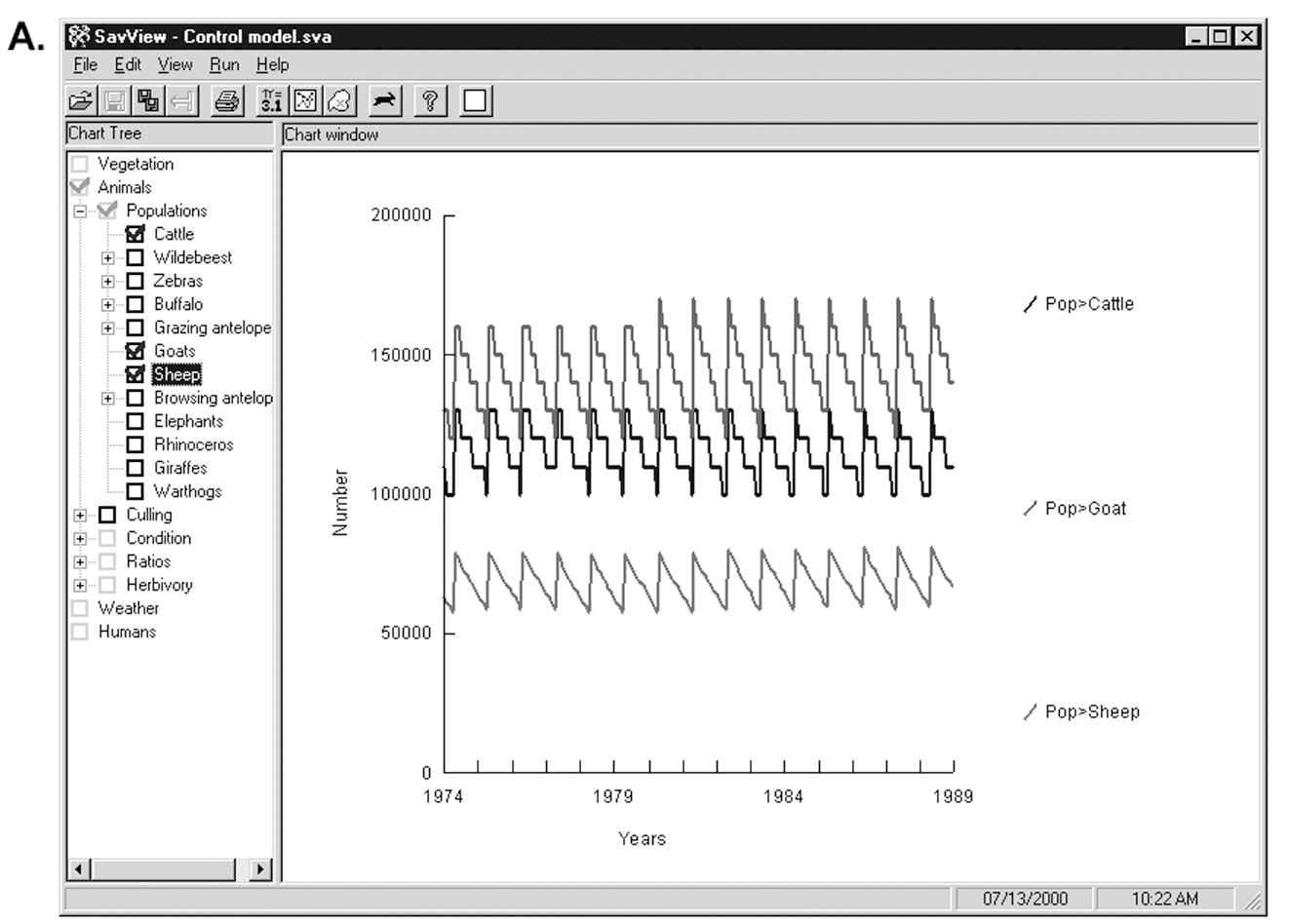Viewport: 1290px width, 924px height.
Task: Toggle the Culling checkbox
Action: point(107,515)
